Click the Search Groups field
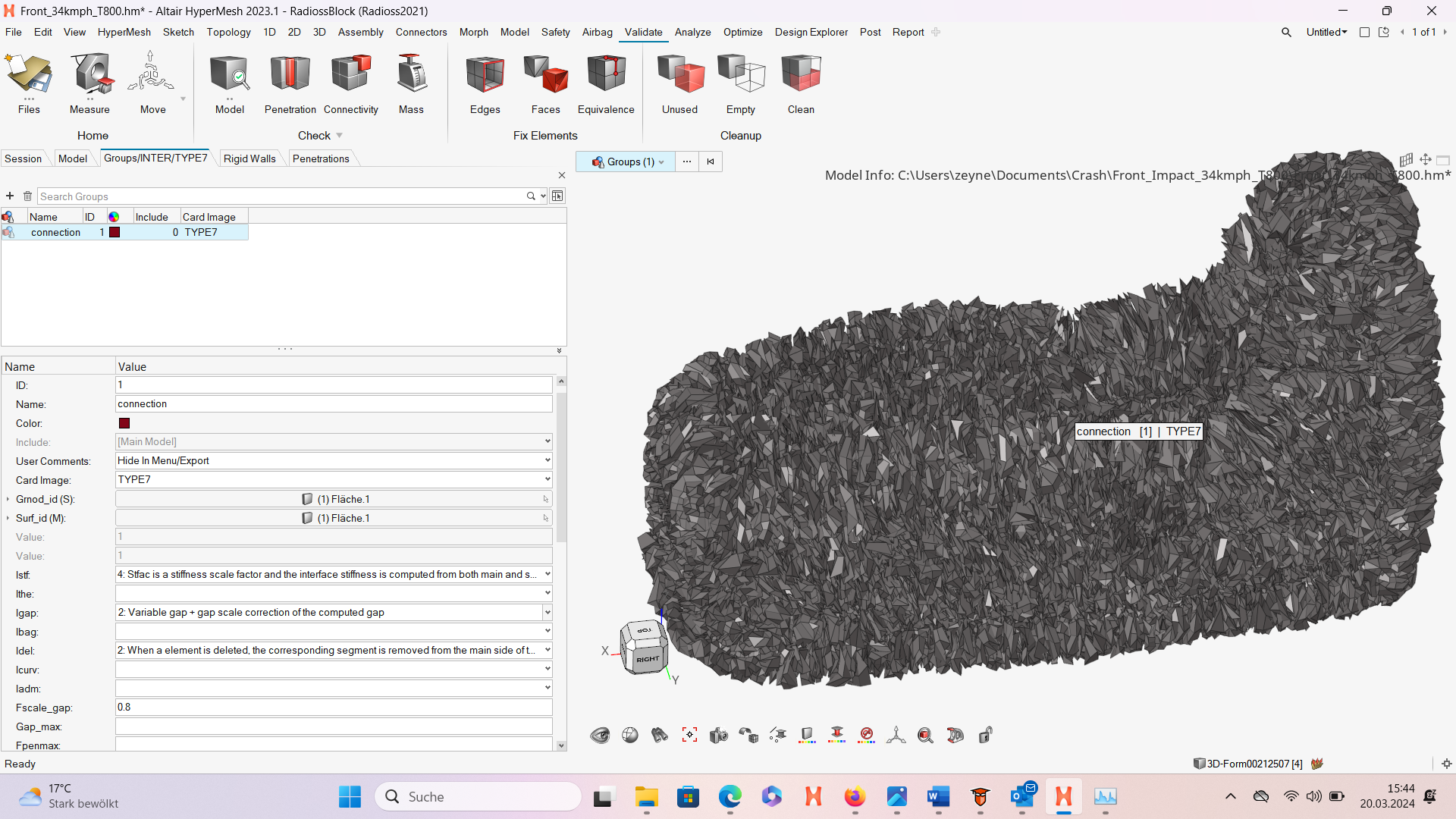The image size is (1456, 819). coord(281,196)
